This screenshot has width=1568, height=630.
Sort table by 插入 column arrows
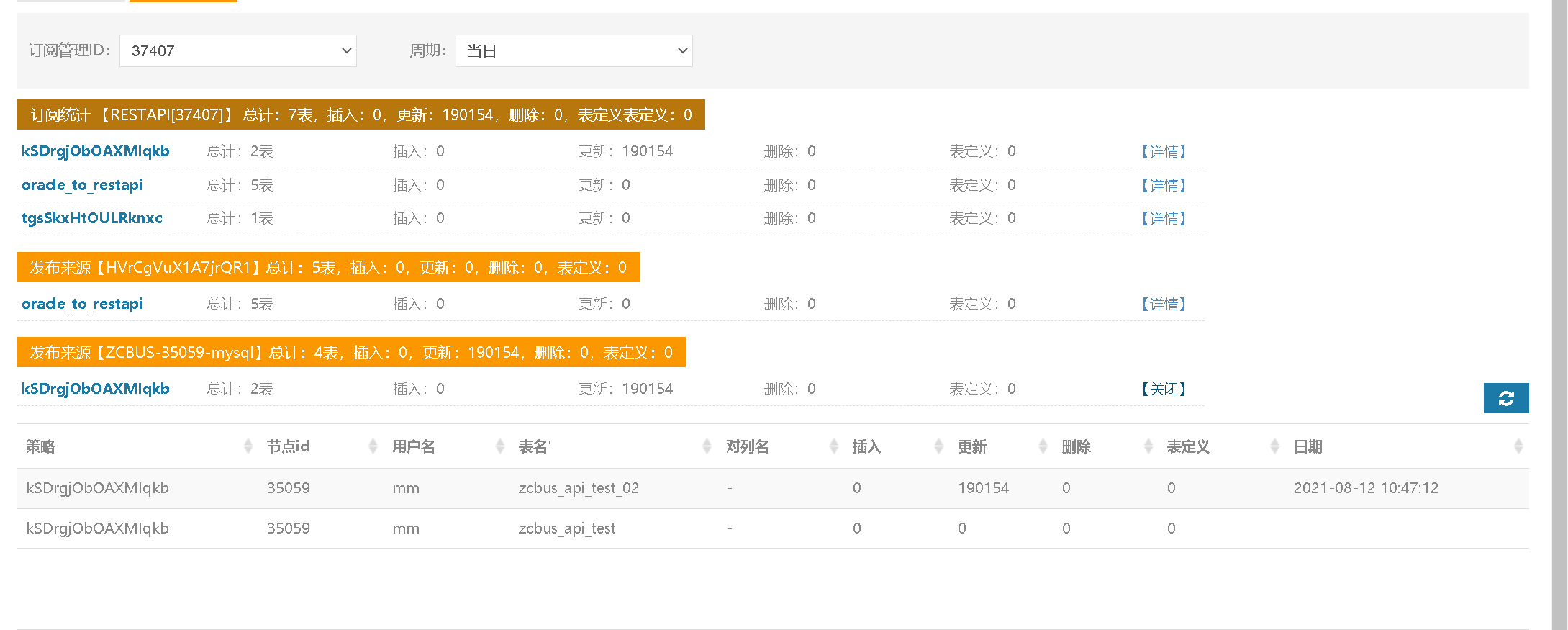pos(938,446)
